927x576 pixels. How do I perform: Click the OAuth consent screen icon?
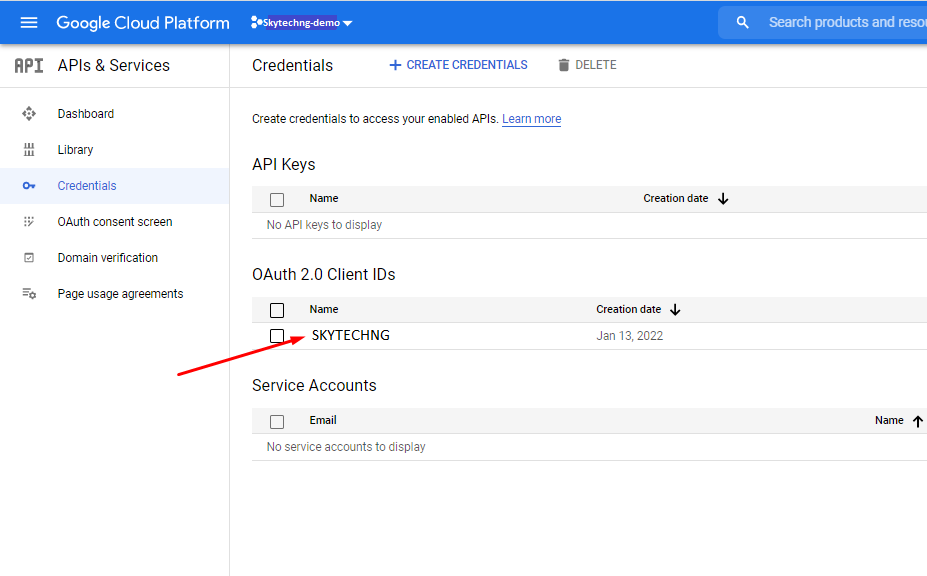pos(29,222)
